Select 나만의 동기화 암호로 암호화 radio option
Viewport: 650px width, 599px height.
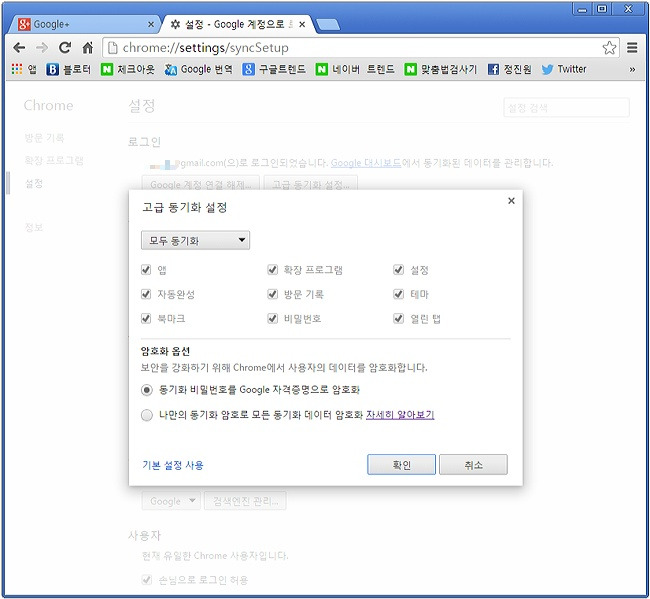coord(147,415)
